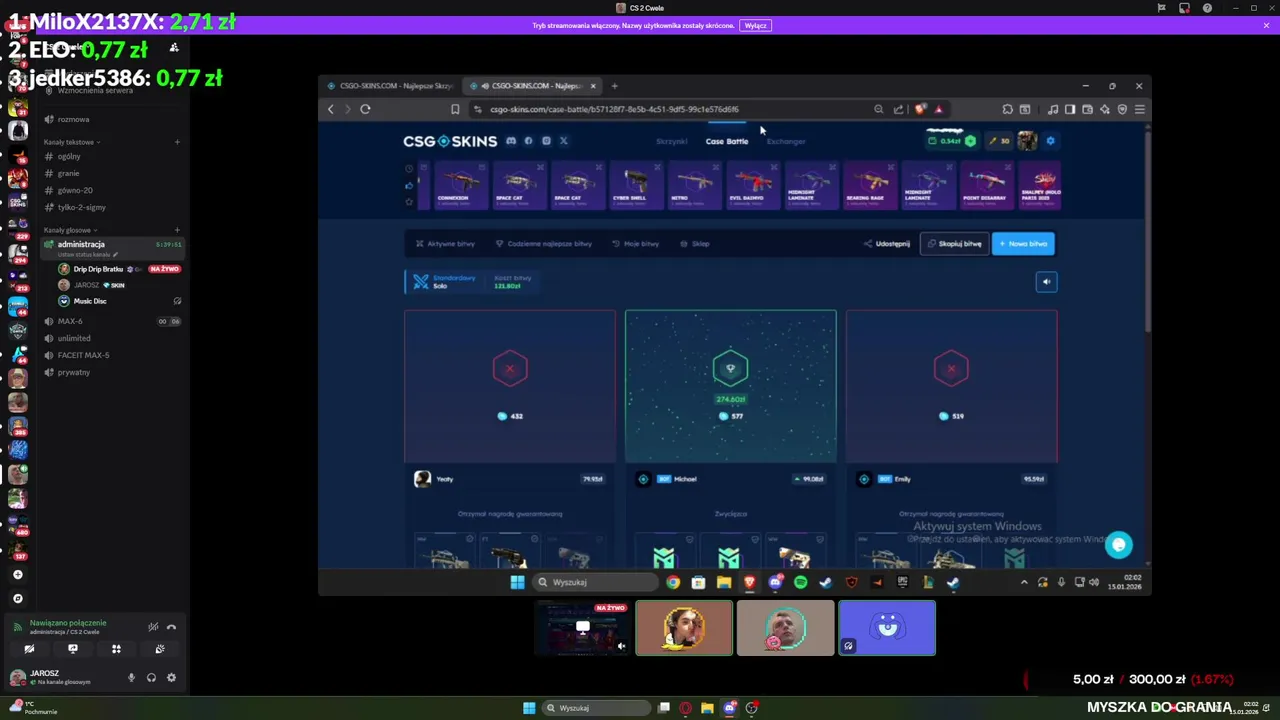This screenshot has width=1280, height=720.
Task: Start an activity in the Discord voice panel
Action: [x=116, y=649]
